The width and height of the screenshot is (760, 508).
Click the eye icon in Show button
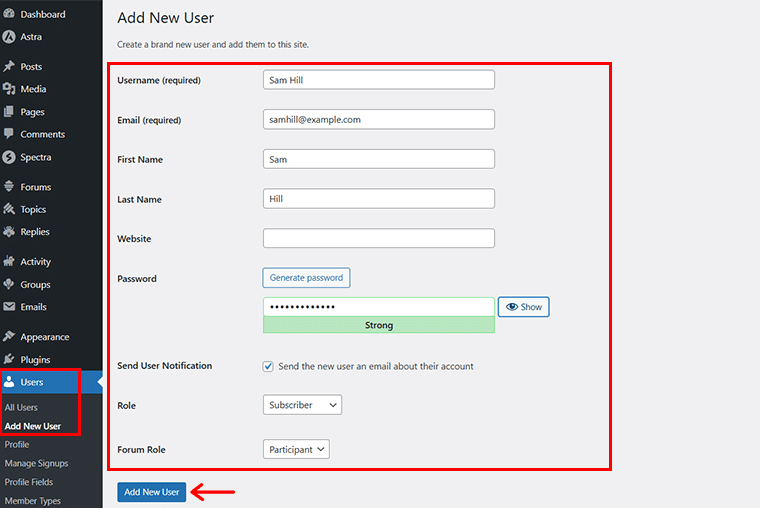point(512,307)
